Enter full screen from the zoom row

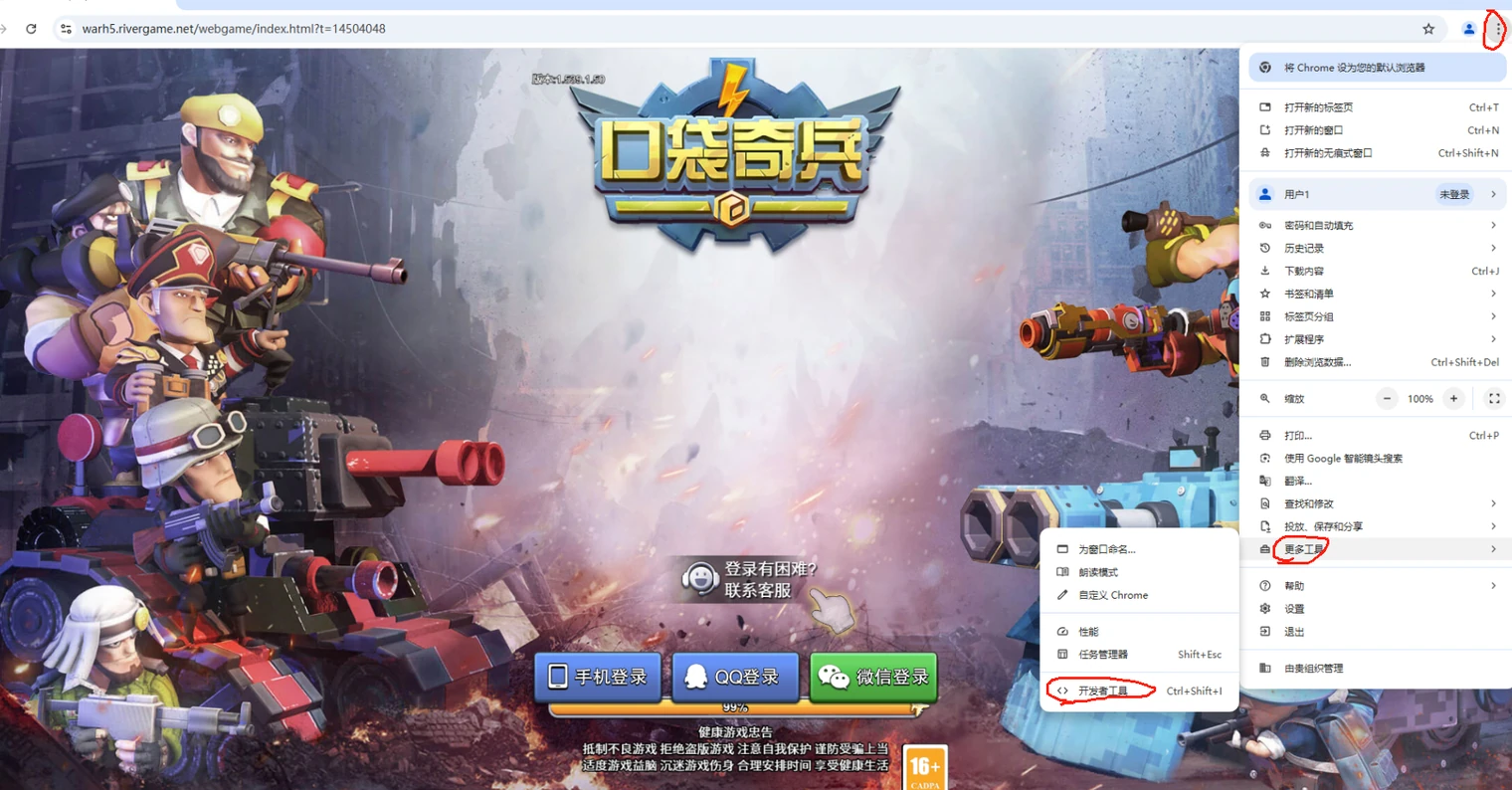[1494, 398]
